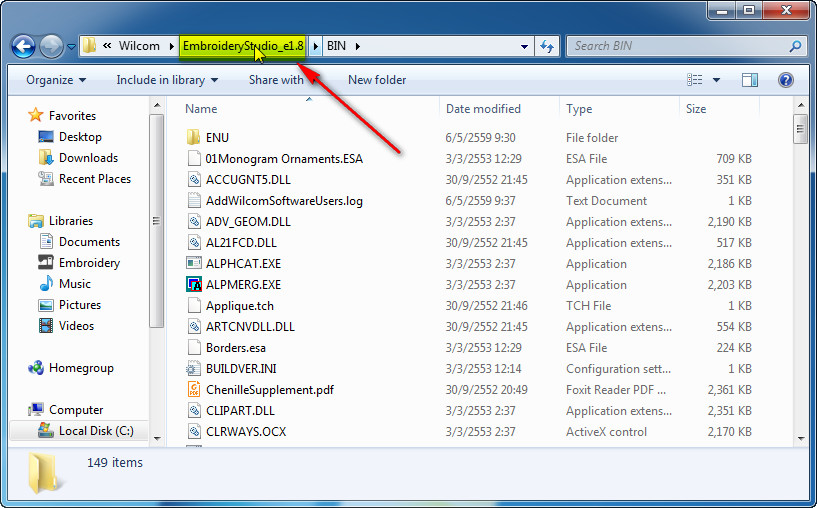Select the ALPMERG.EXE application icon
Viewport: 817px width, 508px height.
click(194, 284)
